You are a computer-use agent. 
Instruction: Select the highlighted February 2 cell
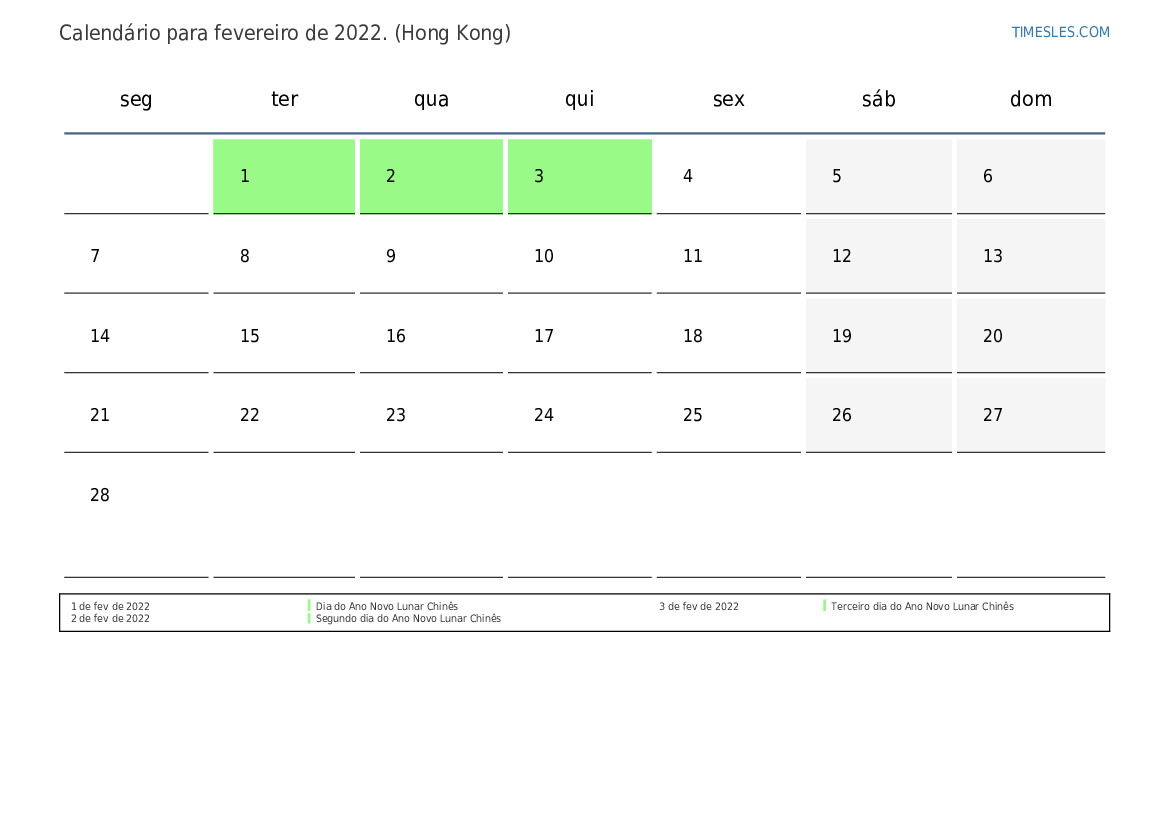432,176
